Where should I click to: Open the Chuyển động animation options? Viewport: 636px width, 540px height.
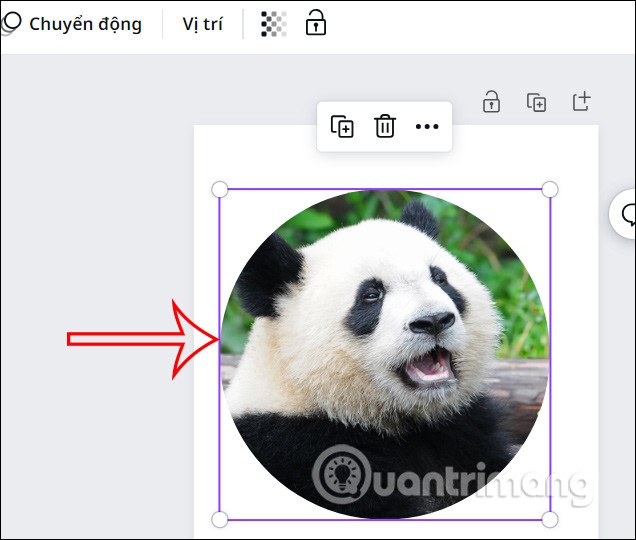74,24
